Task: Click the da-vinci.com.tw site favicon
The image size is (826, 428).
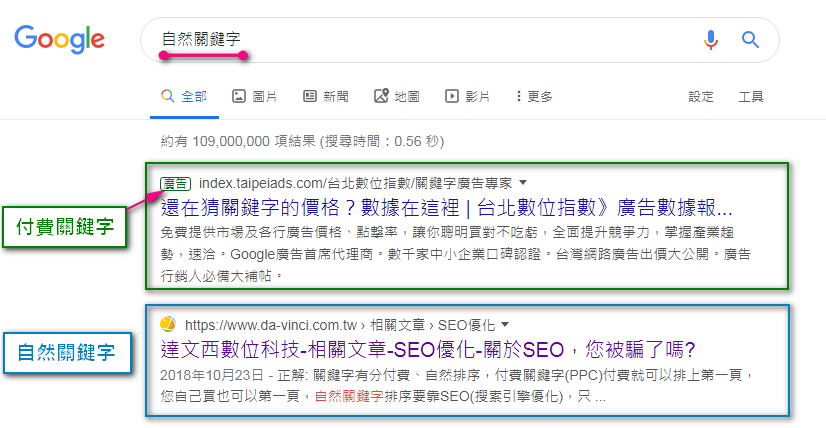Action: 168,324
